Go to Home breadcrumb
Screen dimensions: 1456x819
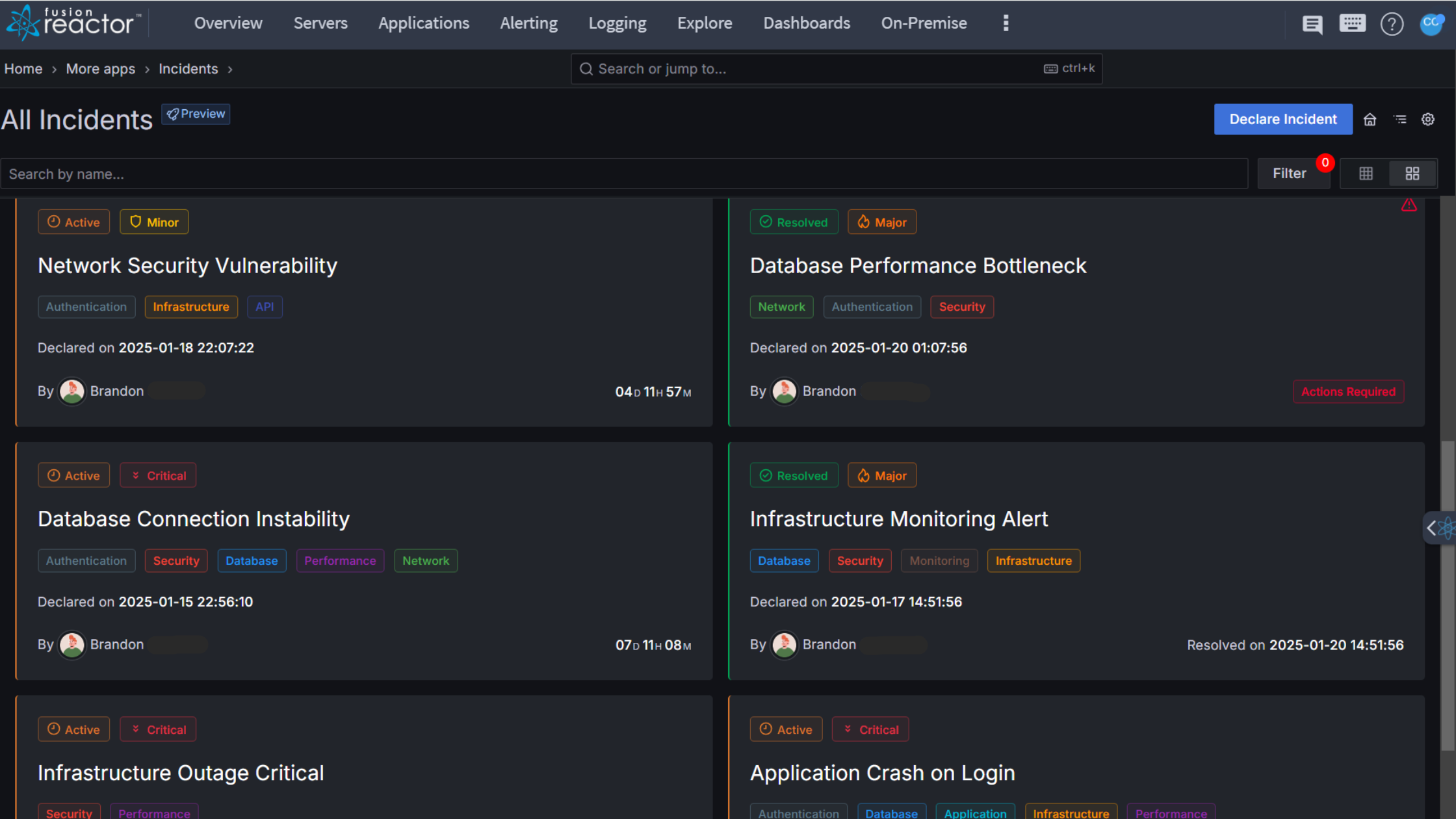(x=23, y=69)
